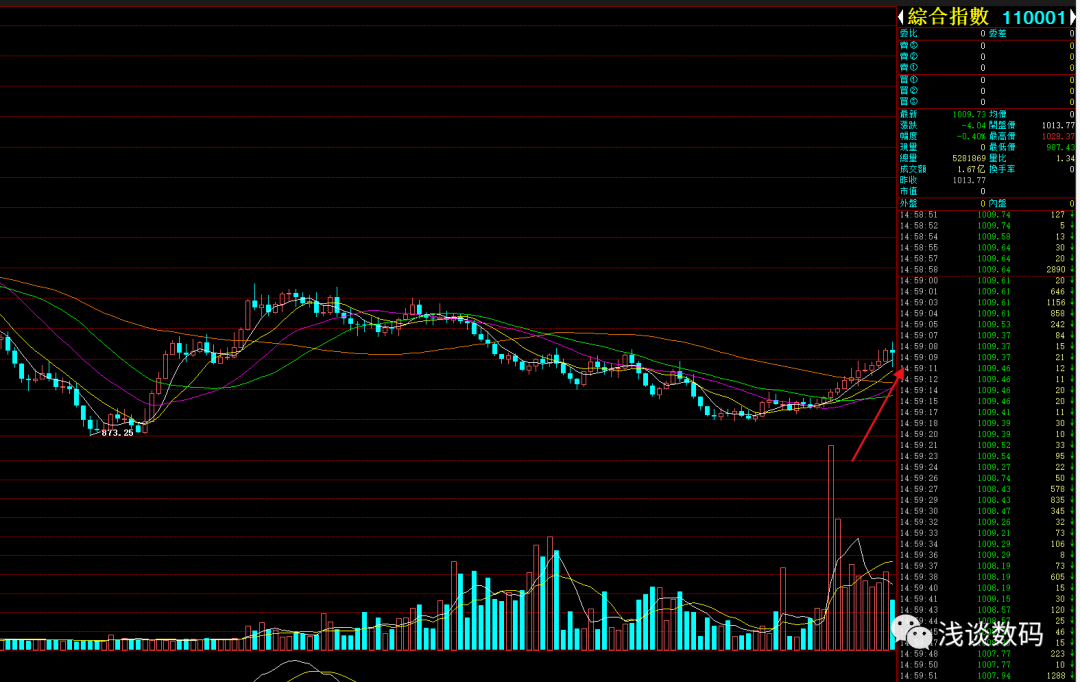Go to next index with right arrow after 110001
The width and height of the screenshot is (1080, 682).
(1072, 17)
